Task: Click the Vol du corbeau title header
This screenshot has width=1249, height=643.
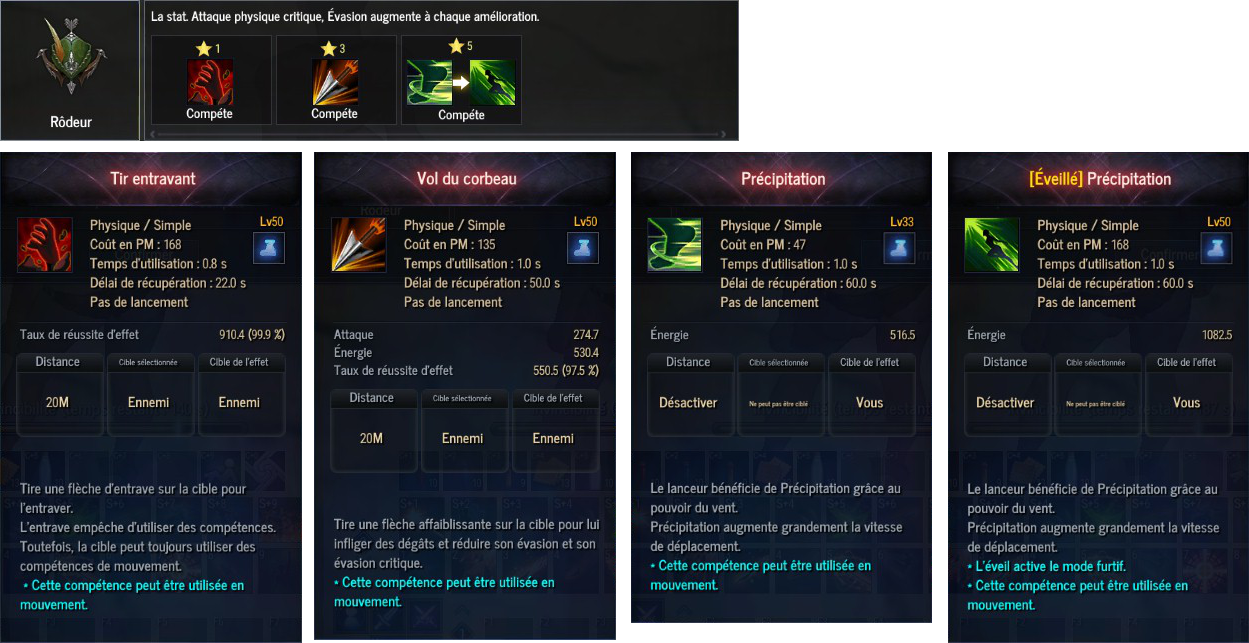Action: tap(466, 179)
